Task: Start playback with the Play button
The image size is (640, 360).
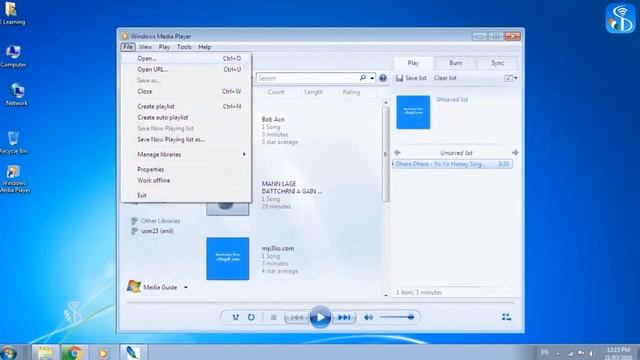Action: point(320,317)
